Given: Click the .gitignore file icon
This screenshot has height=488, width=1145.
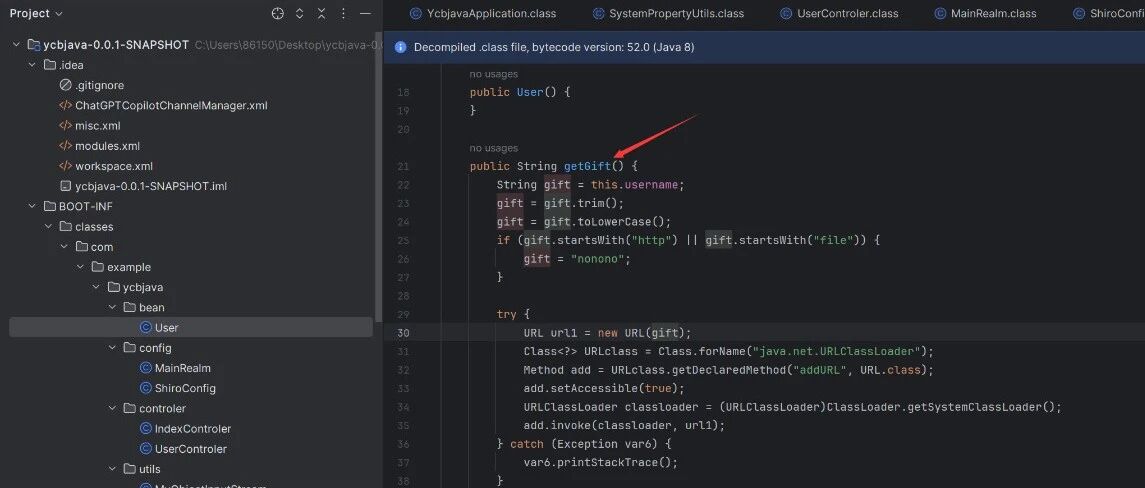Looking at the screenshot, I should (x=66, y=85).
